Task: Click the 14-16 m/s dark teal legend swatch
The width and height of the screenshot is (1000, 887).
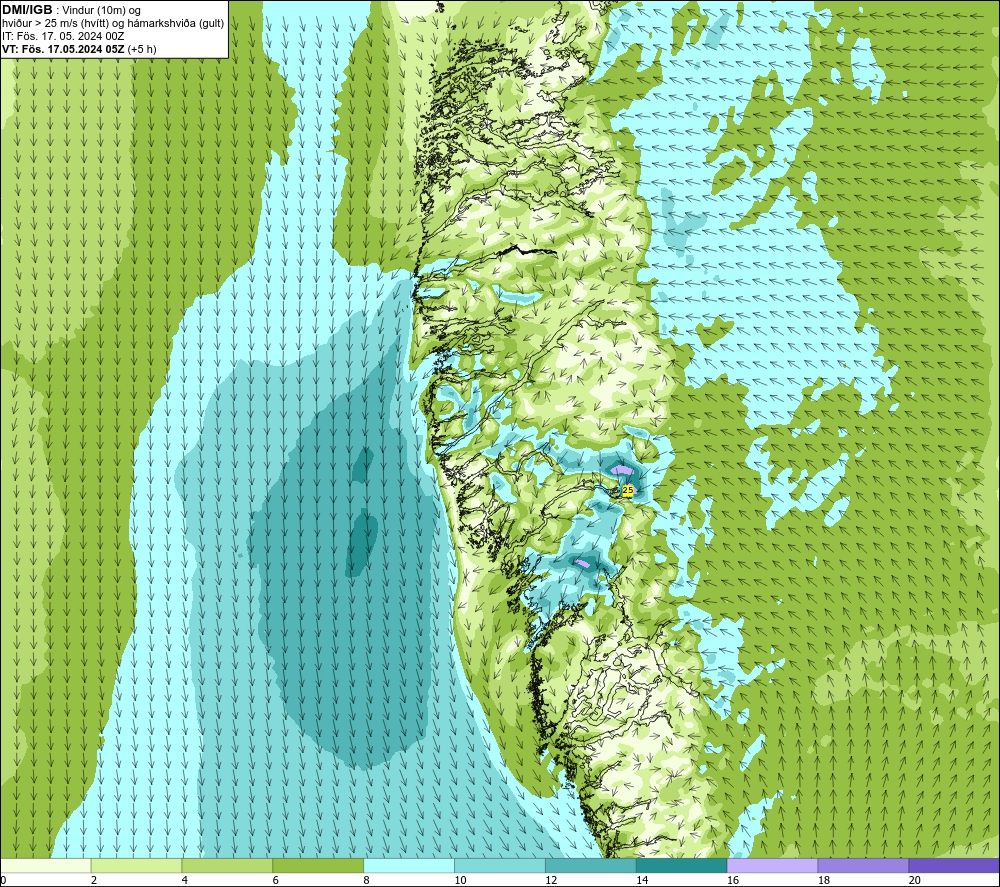Action: pyautogui.click(x=682, y=865)
